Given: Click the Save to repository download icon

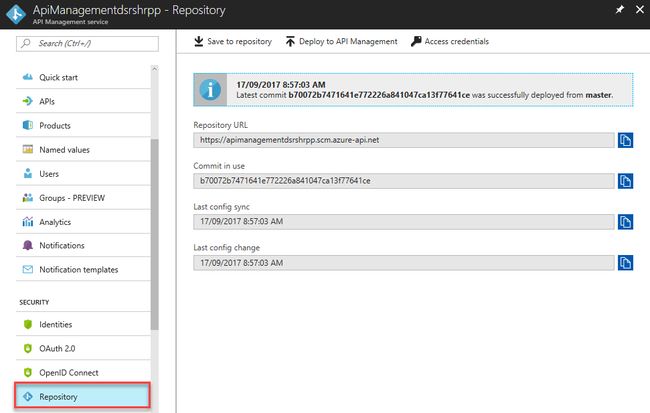Looking at the screenshot, I should point(199,41).
